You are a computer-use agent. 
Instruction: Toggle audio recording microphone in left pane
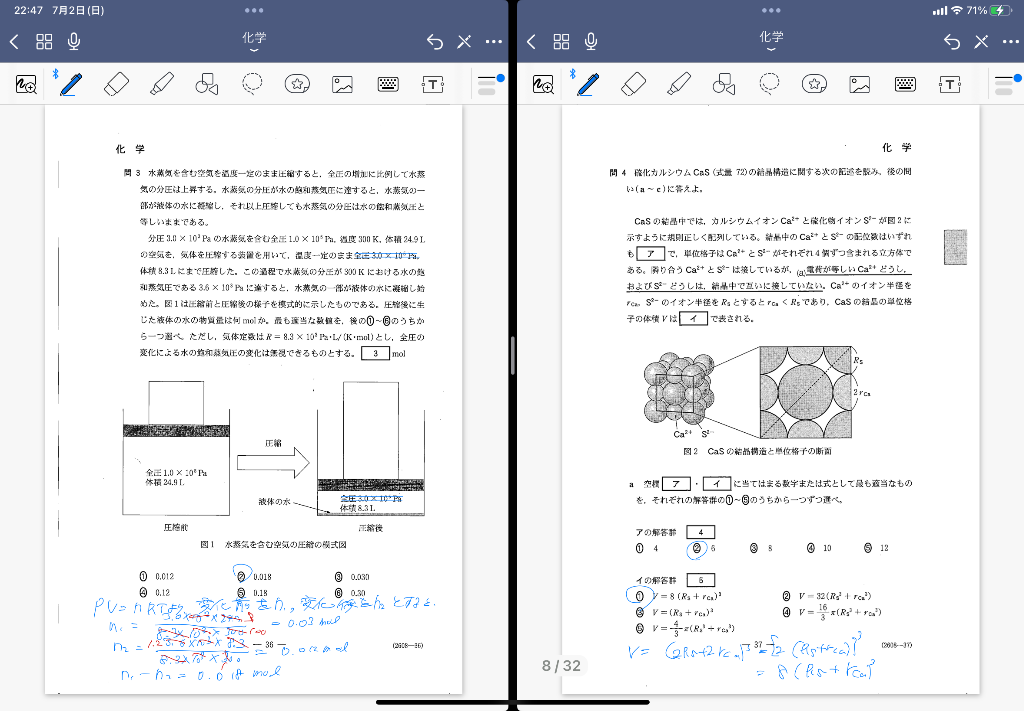pyautogui.click(x=74, y=41)
